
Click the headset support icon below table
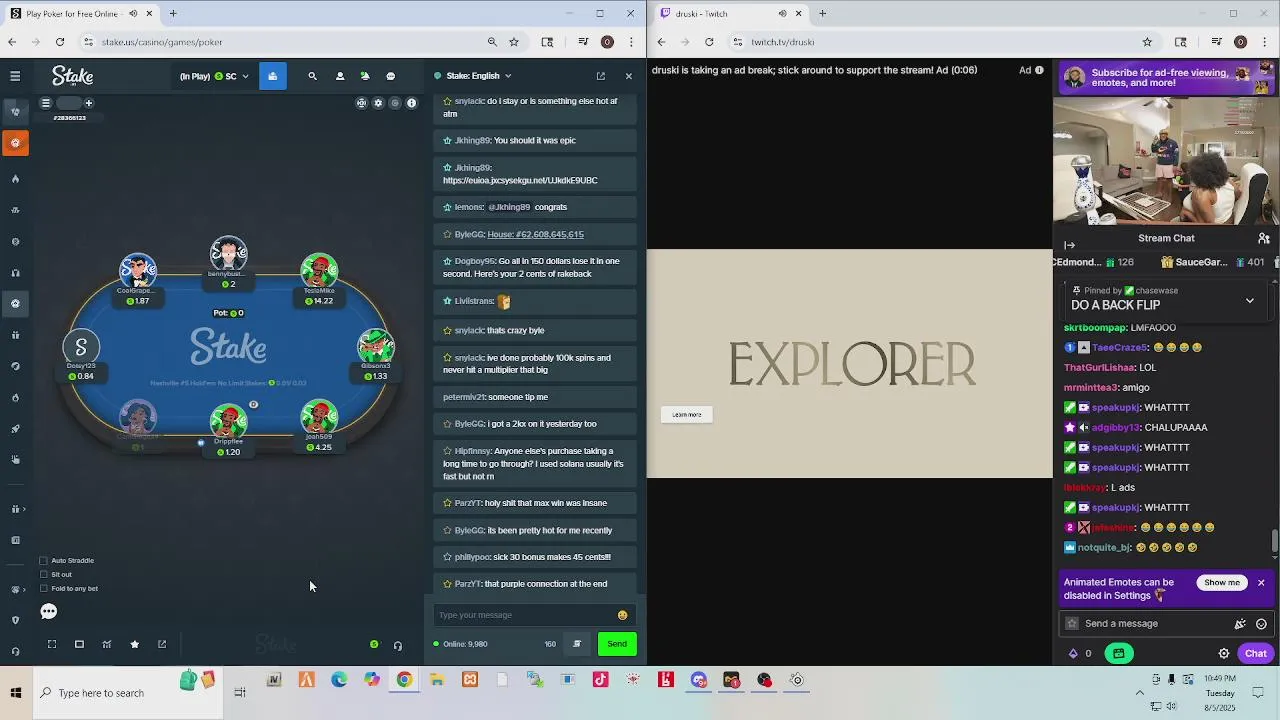point(398,645)
